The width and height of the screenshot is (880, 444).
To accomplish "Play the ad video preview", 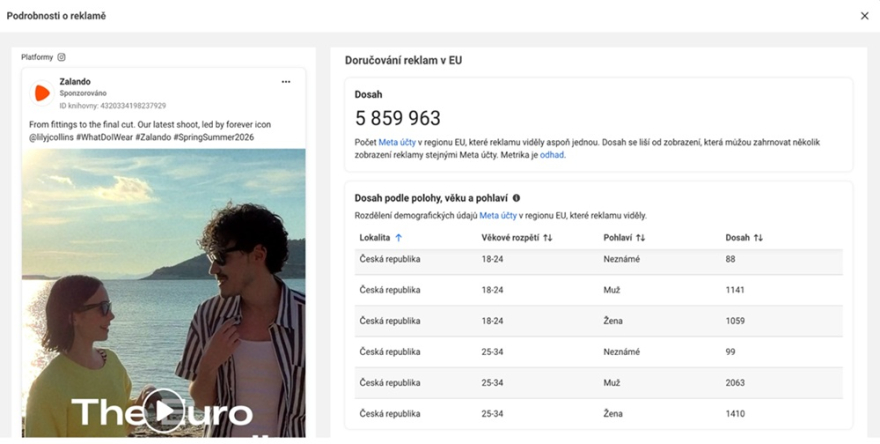I will [x=163, y=411].
